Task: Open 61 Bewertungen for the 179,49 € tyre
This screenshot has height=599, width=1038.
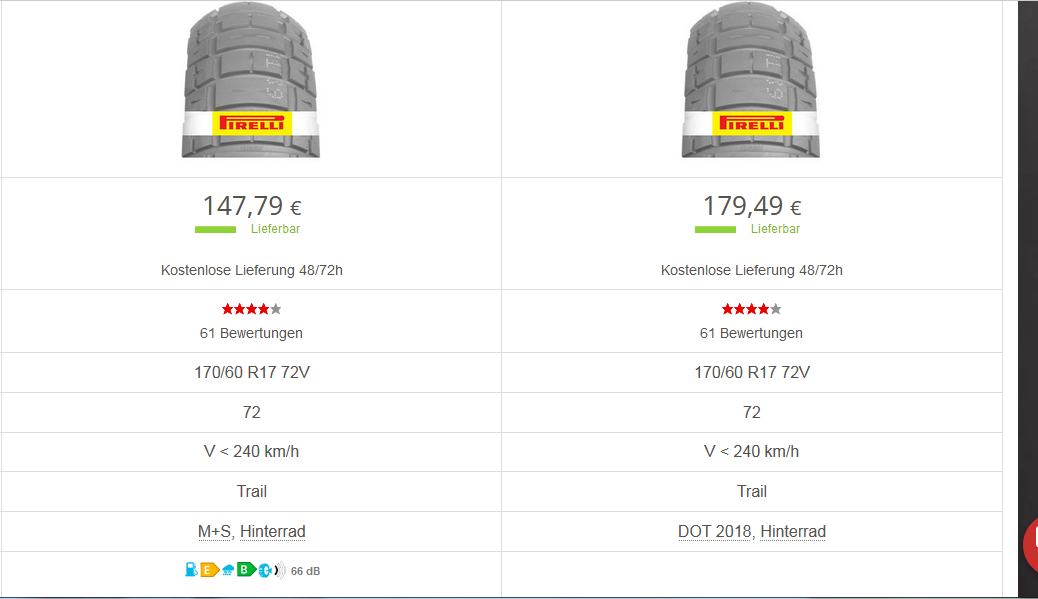Action: tap(751, 333)
